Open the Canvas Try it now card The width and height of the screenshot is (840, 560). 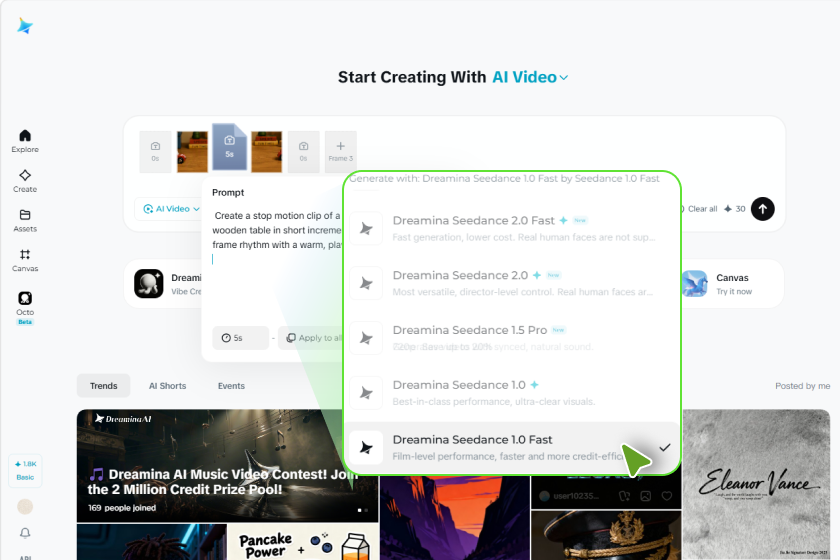[x=731, y=283]
